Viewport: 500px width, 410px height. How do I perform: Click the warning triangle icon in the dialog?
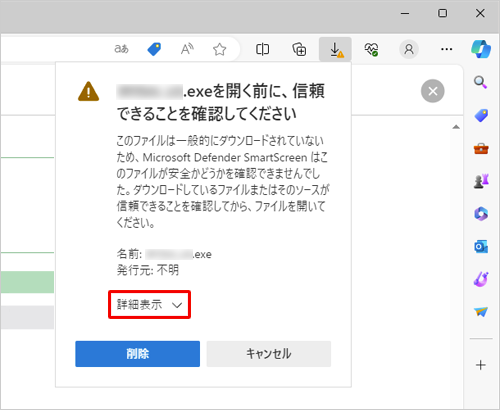[x=88, y=91]
